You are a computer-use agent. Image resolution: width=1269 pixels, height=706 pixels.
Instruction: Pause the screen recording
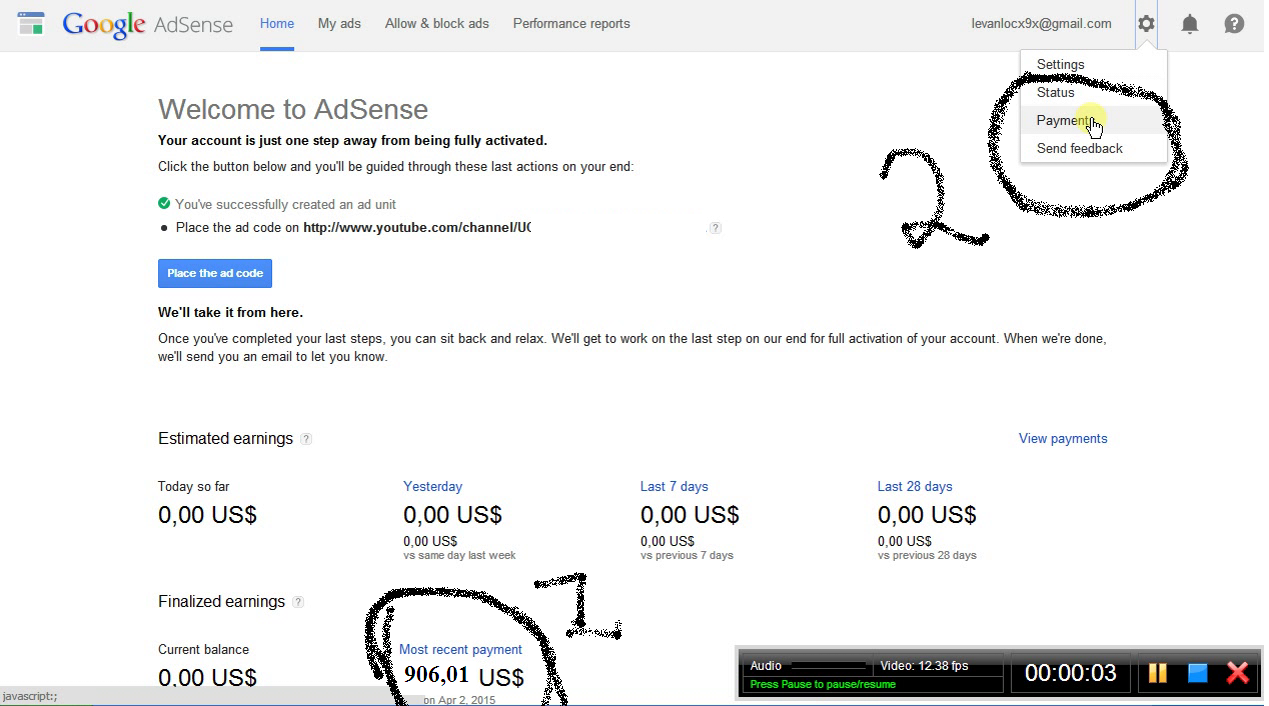1157,673
